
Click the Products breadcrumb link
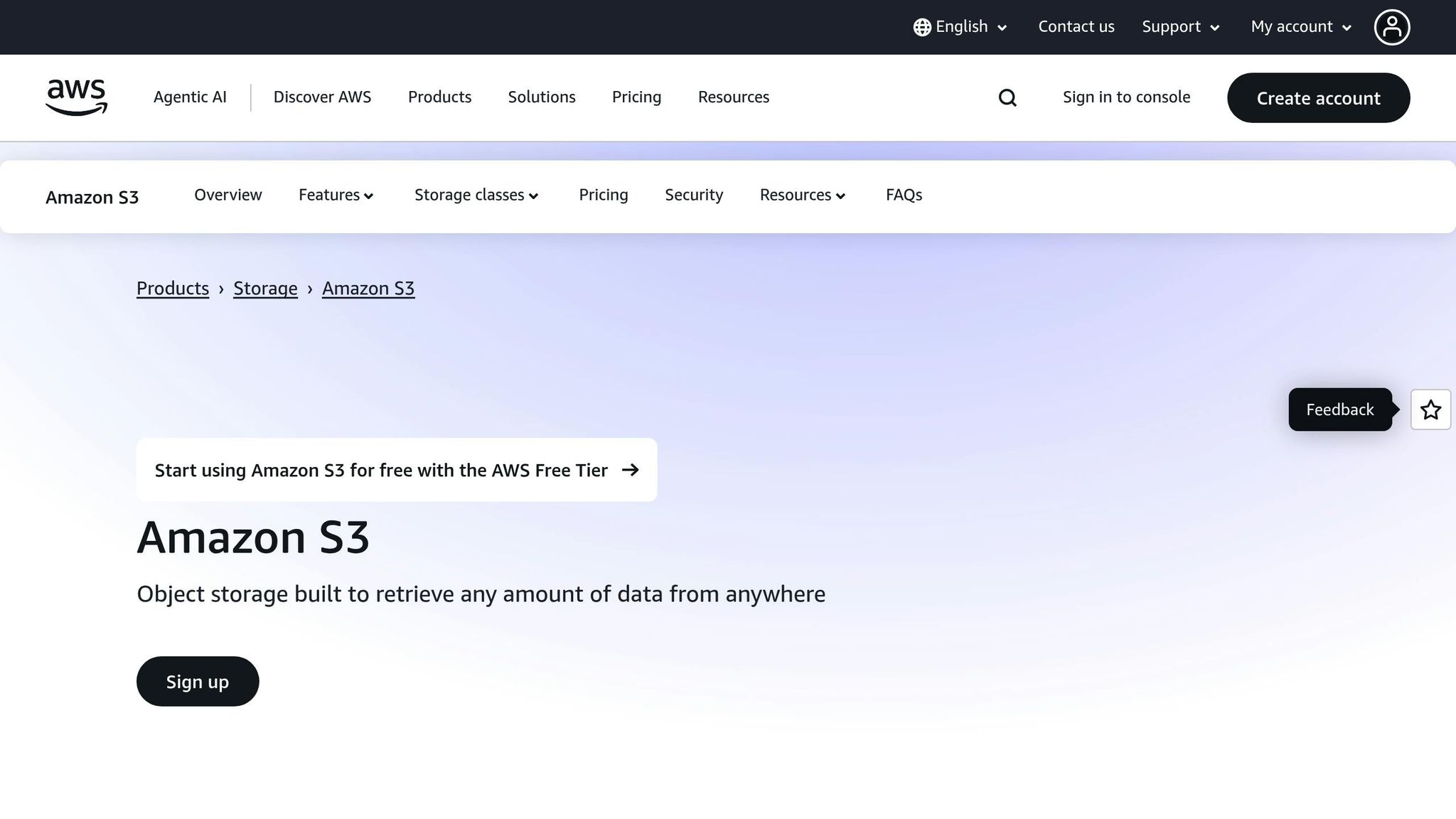click(x=173, y=289)
